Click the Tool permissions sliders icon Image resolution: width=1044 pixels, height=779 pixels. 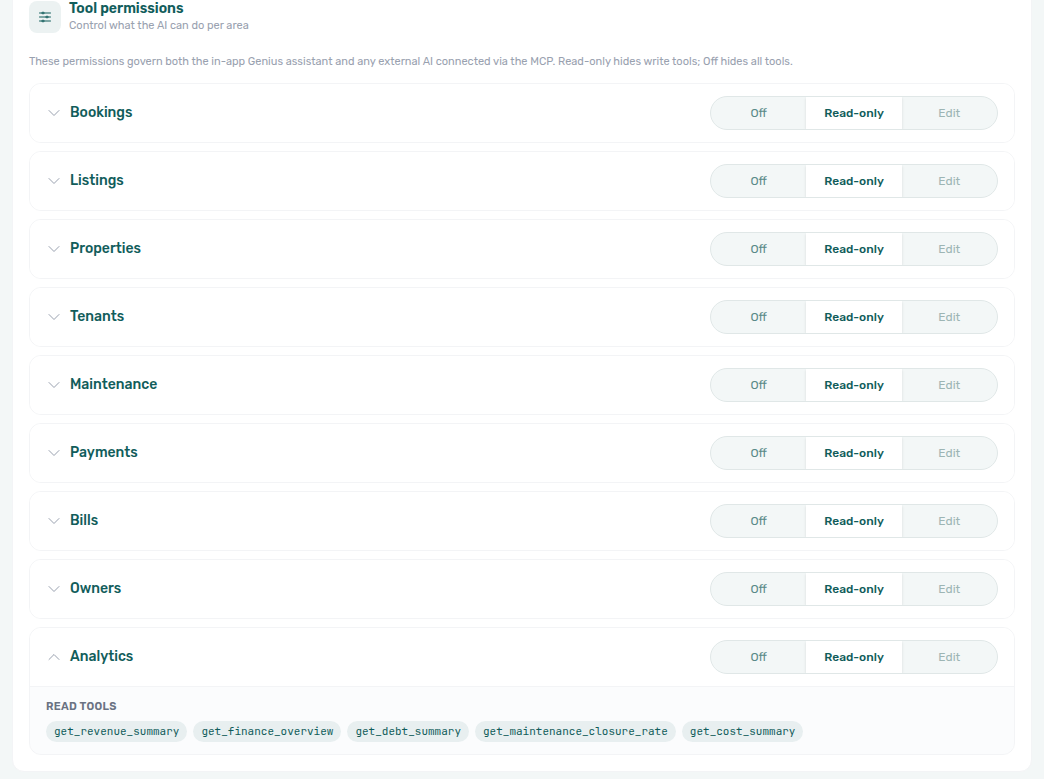(x=45, y=17)
